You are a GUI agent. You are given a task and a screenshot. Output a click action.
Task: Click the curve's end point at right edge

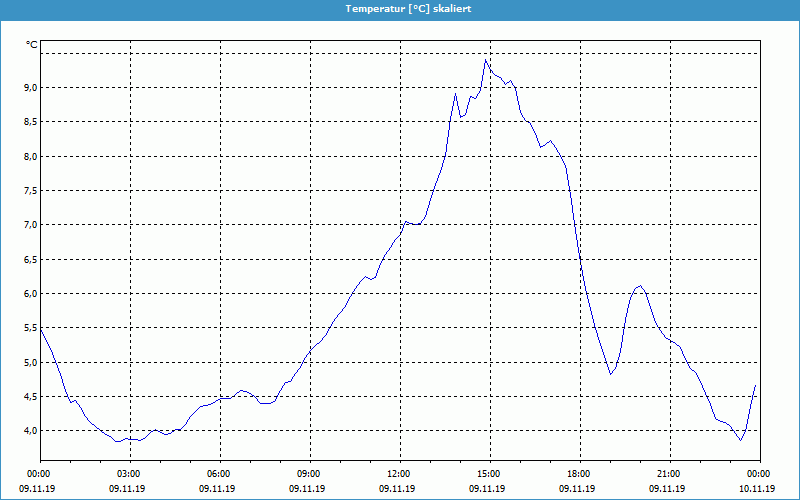755,385
